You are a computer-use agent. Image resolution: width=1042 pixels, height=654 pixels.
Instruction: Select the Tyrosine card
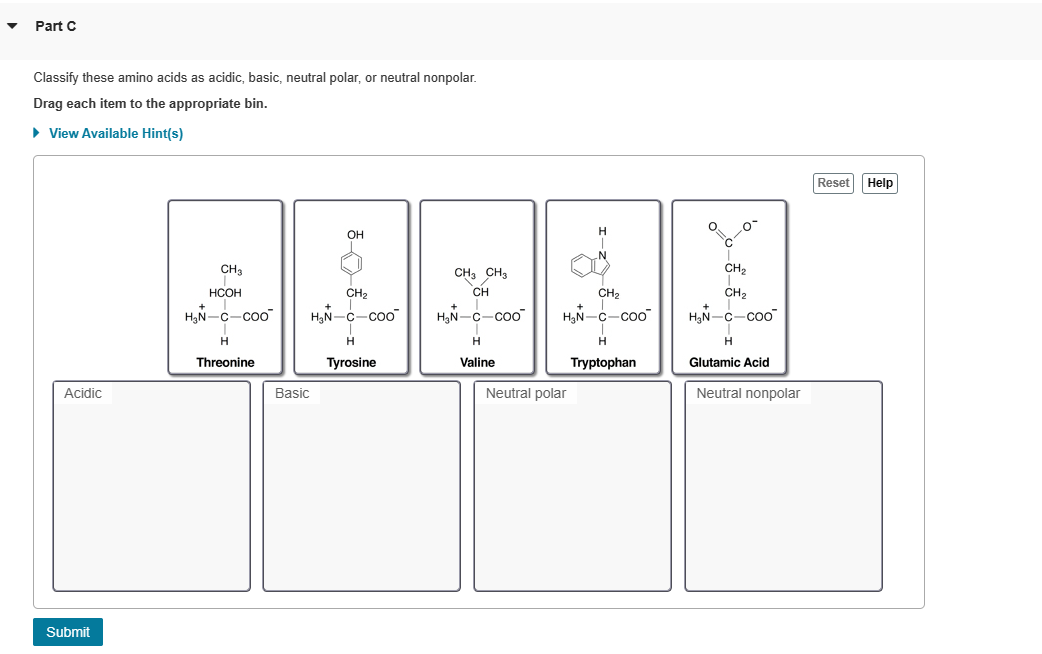(351, 287)
